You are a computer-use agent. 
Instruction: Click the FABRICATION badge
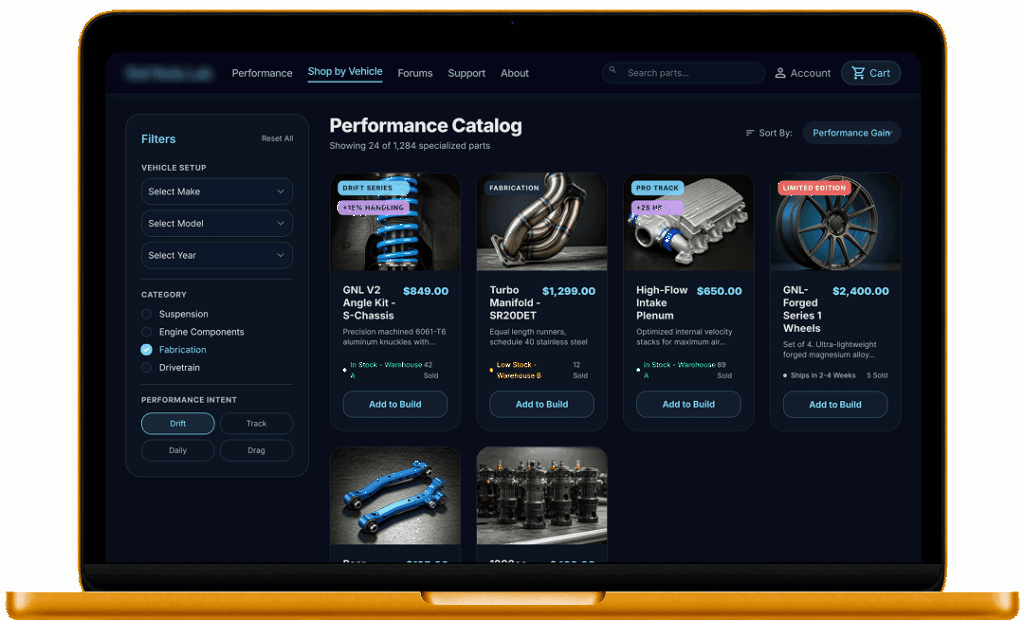pos(515,188)
